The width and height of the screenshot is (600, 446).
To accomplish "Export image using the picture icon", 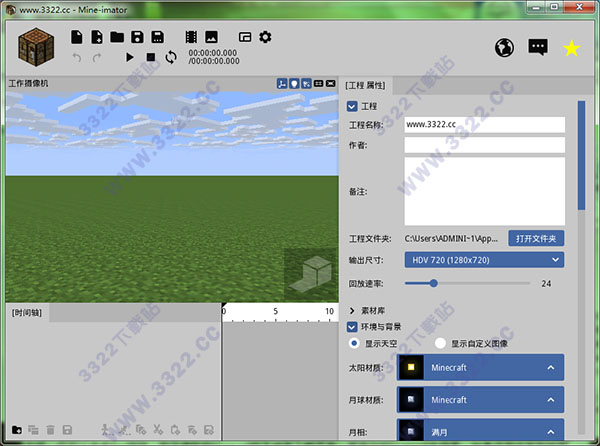I will click(x=211, y=37).
